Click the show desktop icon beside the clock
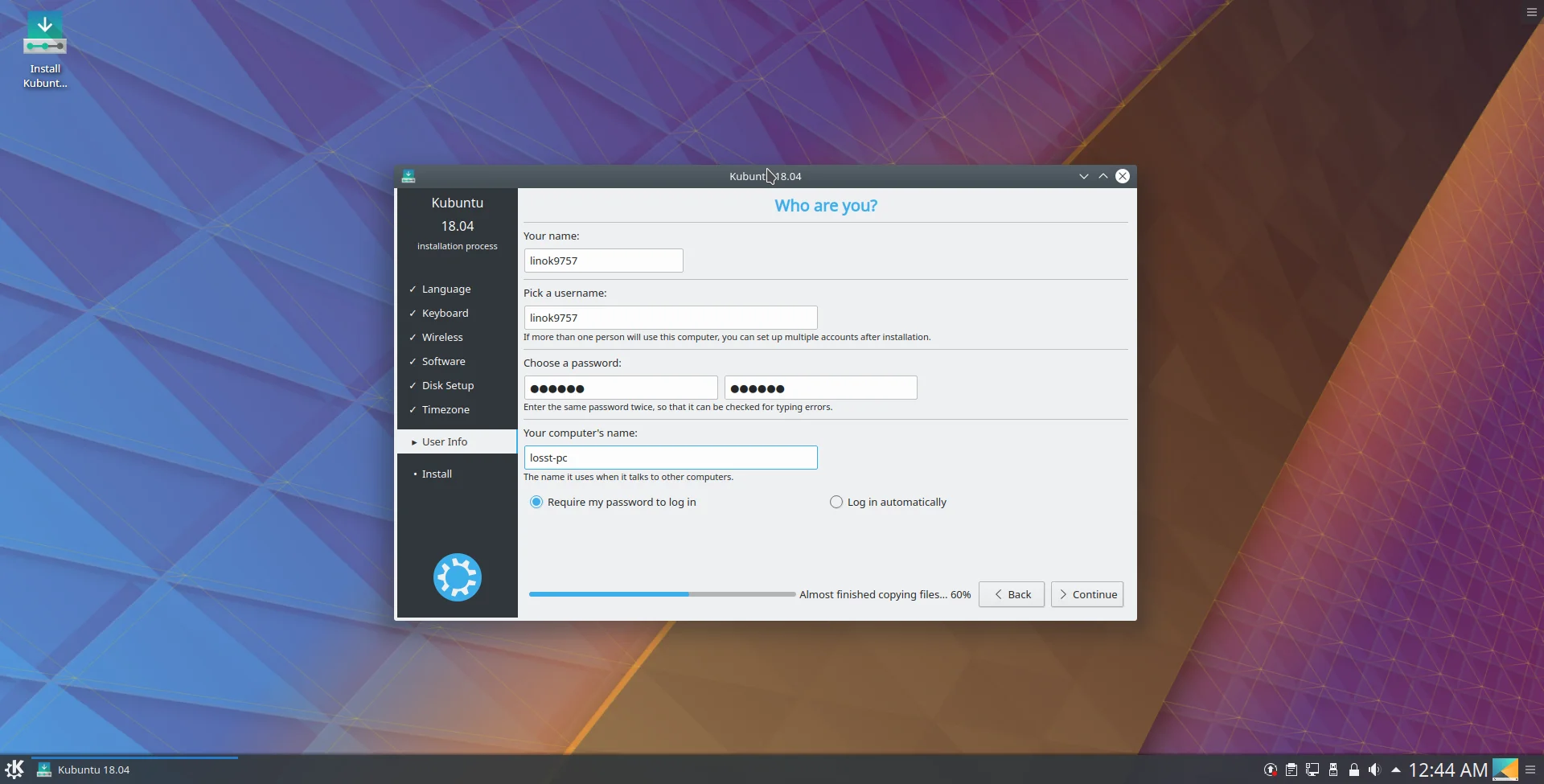1544x784 pixels. coord(1505,770)
